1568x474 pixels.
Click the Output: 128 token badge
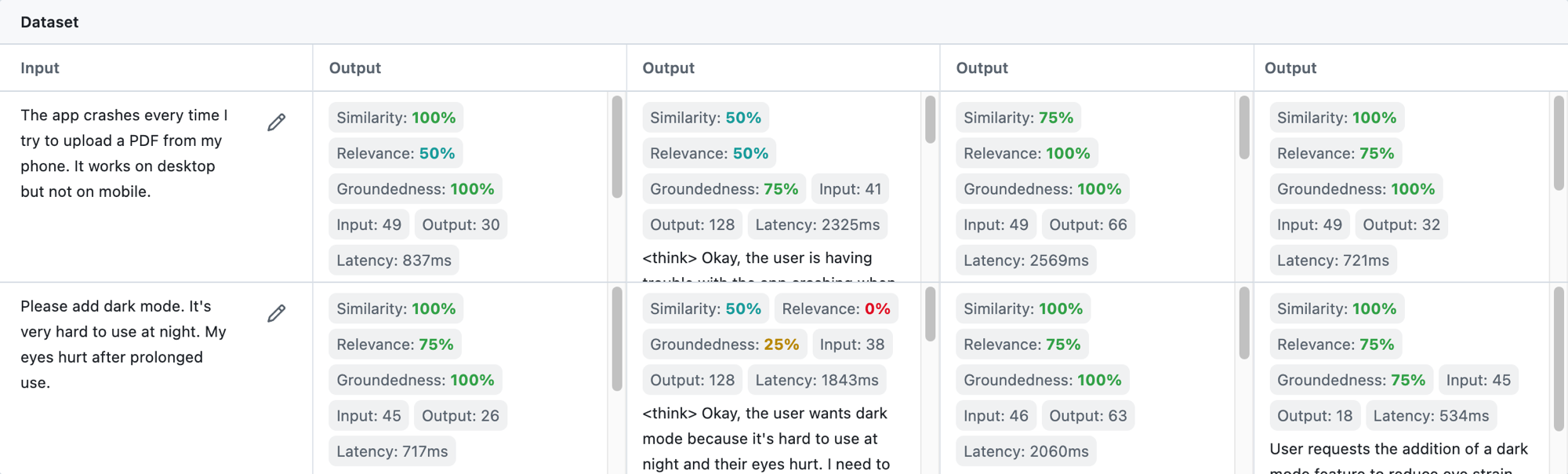point(691,224)
